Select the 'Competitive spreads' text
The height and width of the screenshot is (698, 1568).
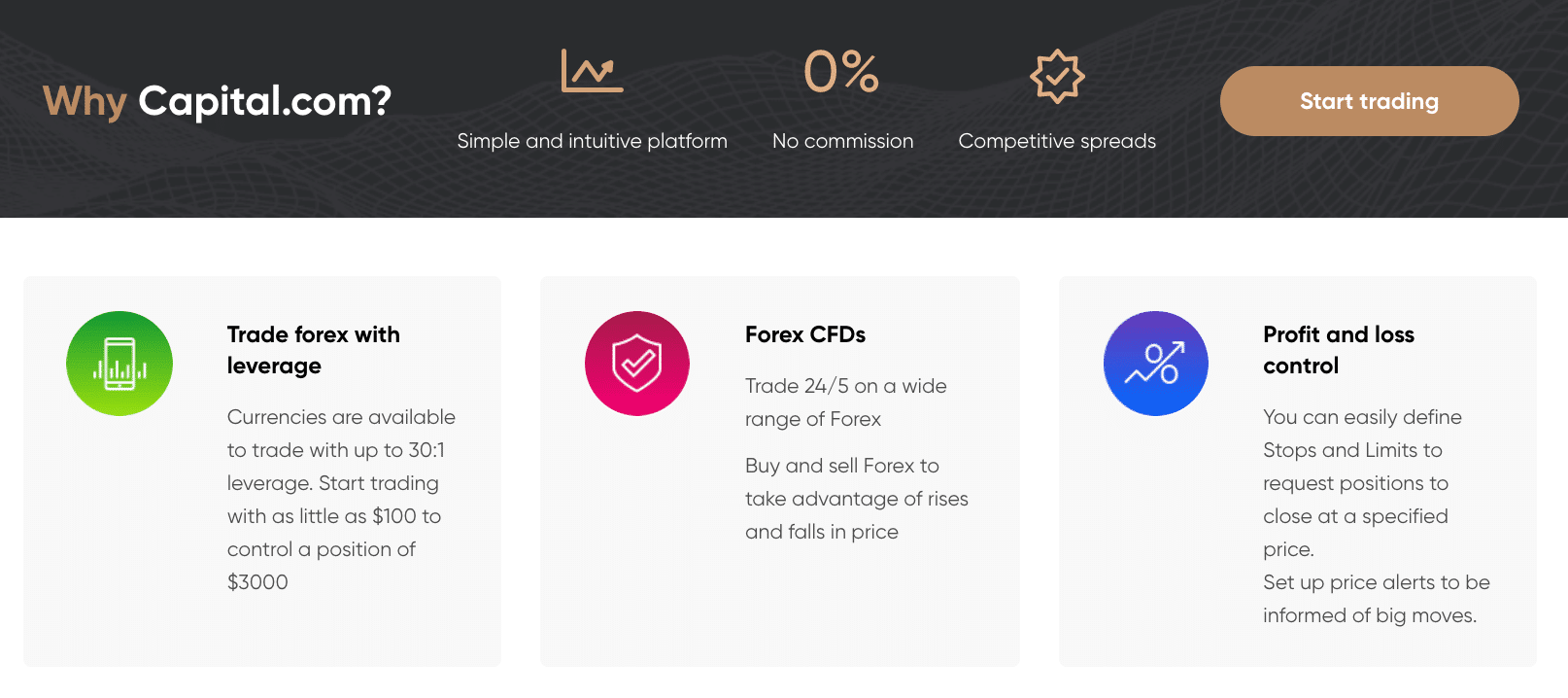point(1057,141)
